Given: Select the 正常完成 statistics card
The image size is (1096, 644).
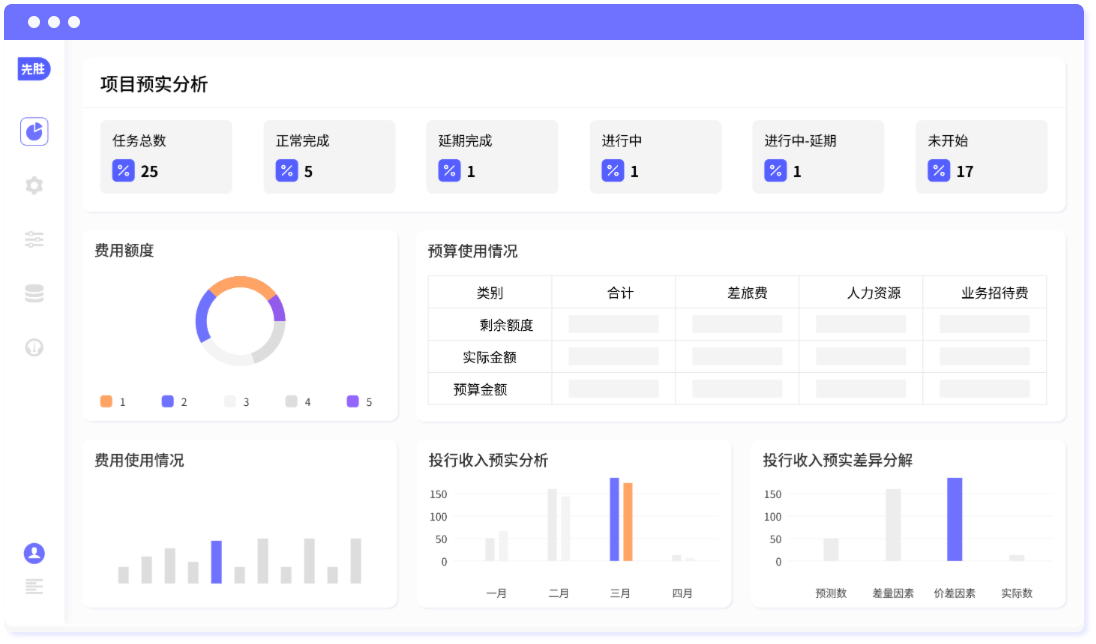Looking at the screenshot, I should click(x=329, y=156).
